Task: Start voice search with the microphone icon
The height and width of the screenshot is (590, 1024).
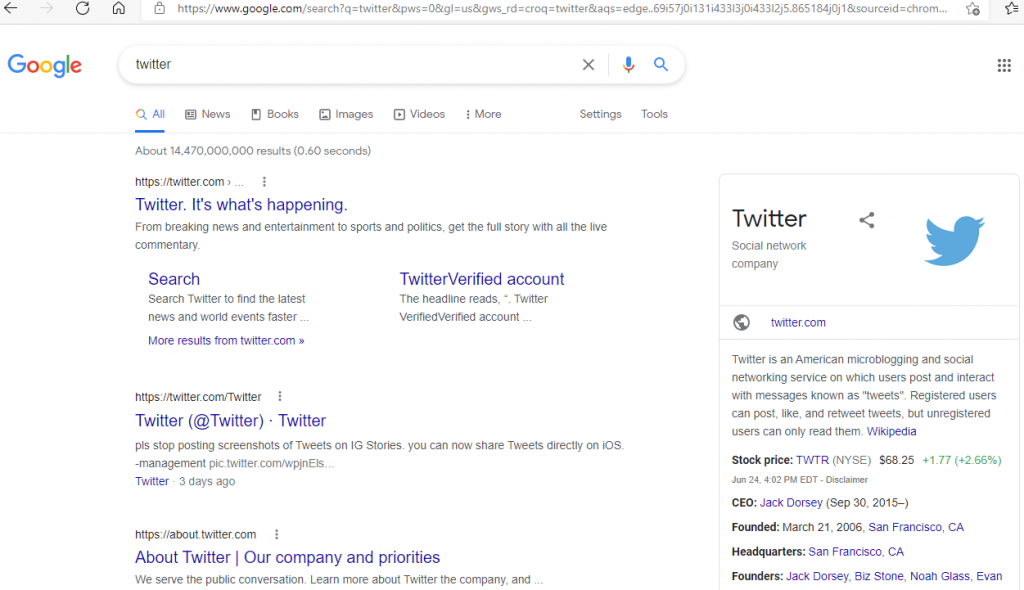Action: pyautogui.click(x=628, y=64)
